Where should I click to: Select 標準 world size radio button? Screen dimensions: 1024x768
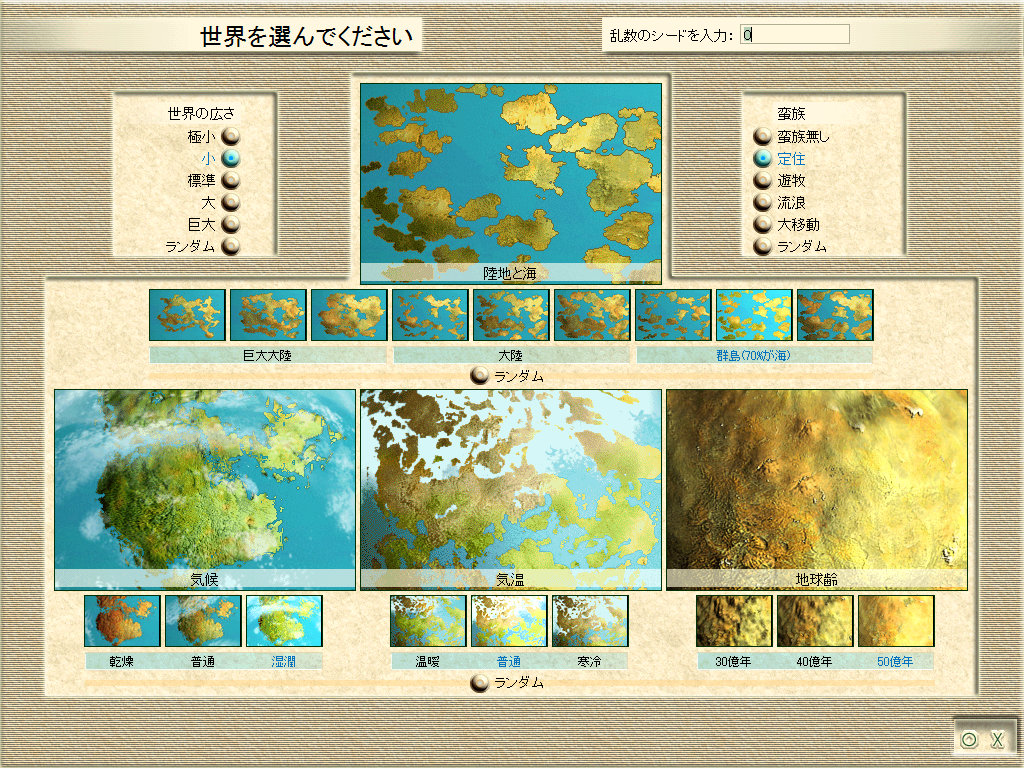point(231,180)
